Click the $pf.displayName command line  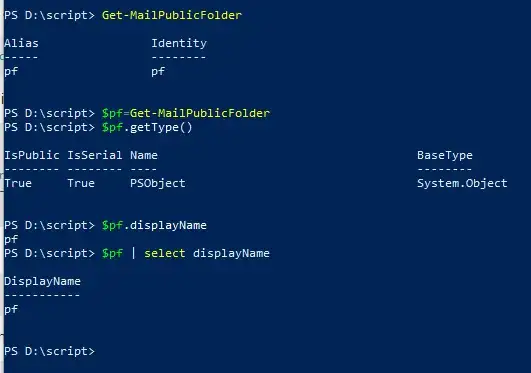154,226
